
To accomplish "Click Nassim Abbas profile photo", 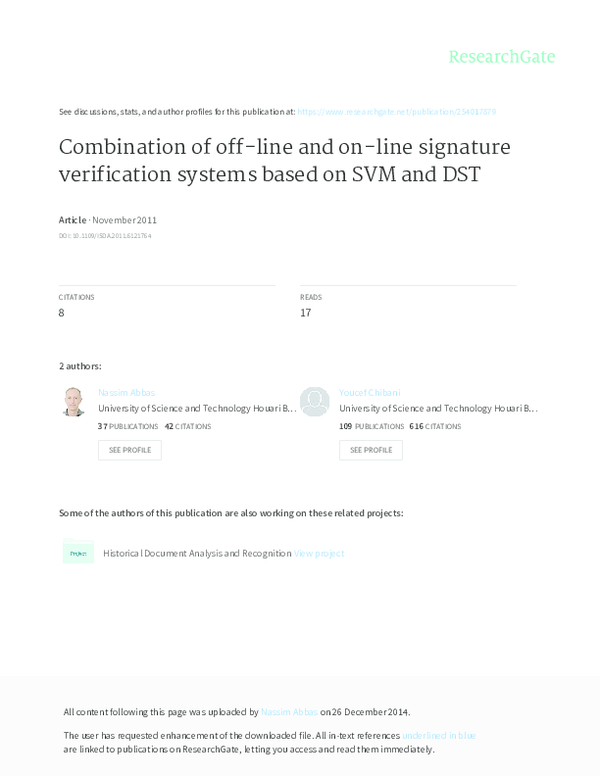I will coord(73,402).
